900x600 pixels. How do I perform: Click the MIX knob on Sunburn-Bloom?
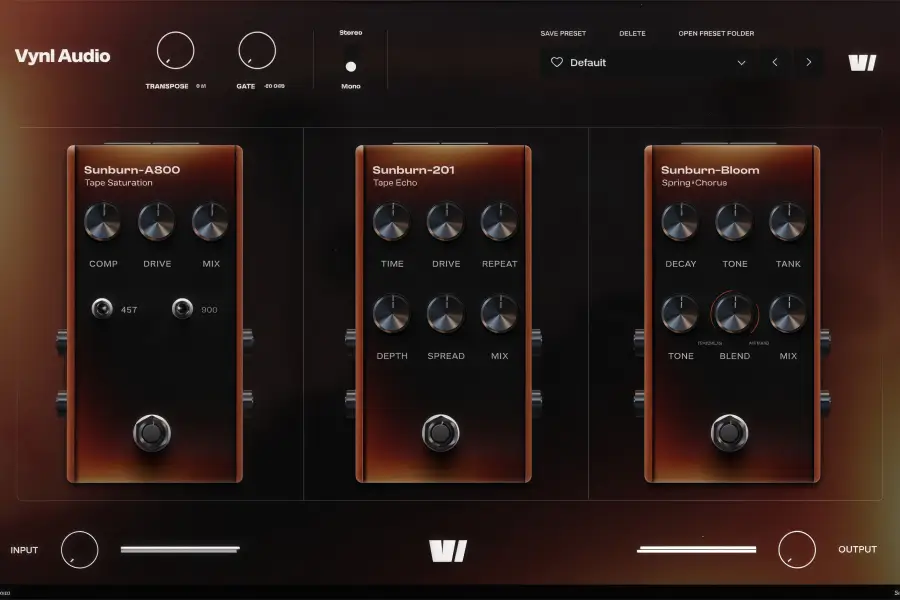point(788,314)
